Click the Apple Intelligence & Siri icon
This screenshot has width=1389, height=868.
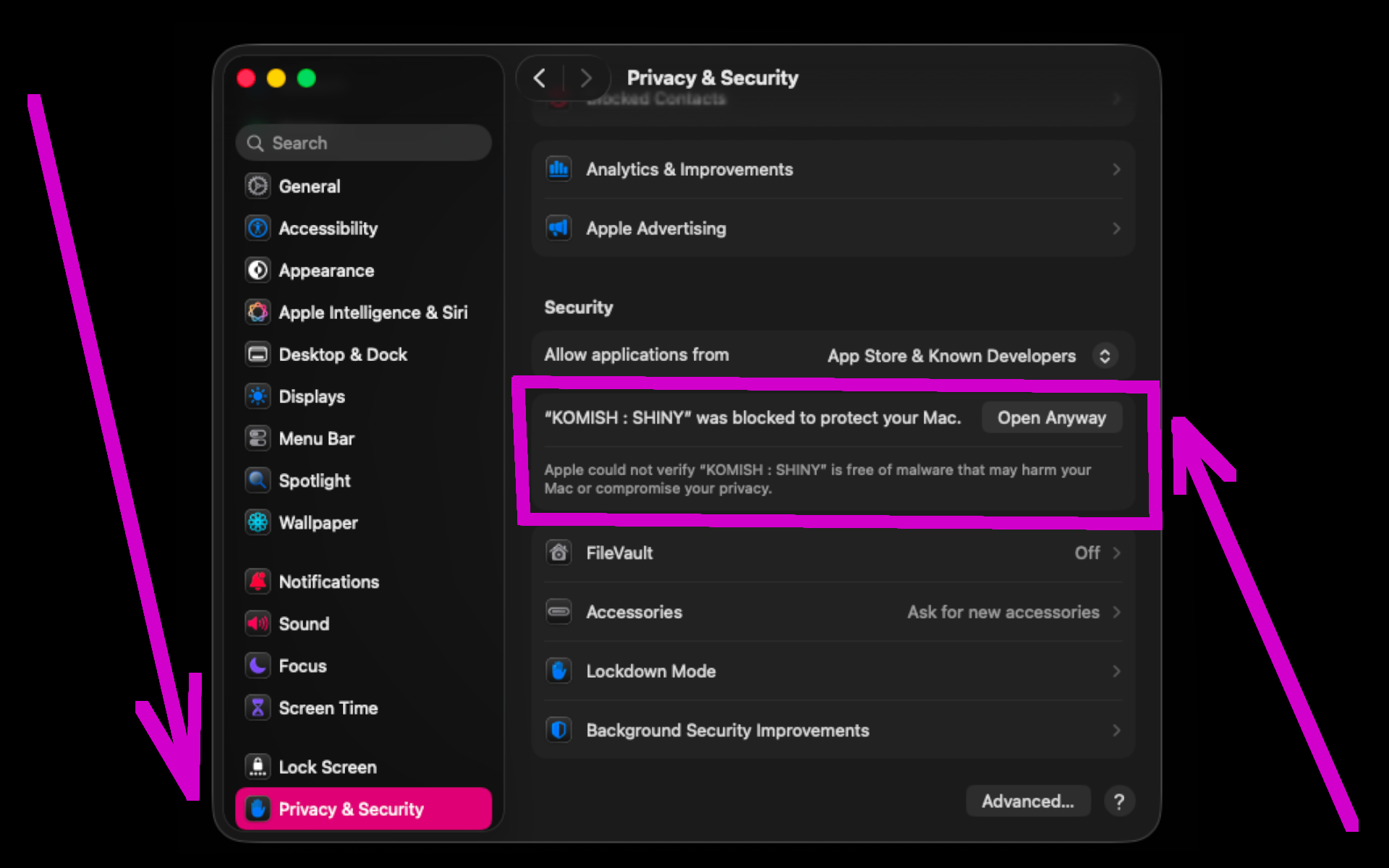[258, 312]
